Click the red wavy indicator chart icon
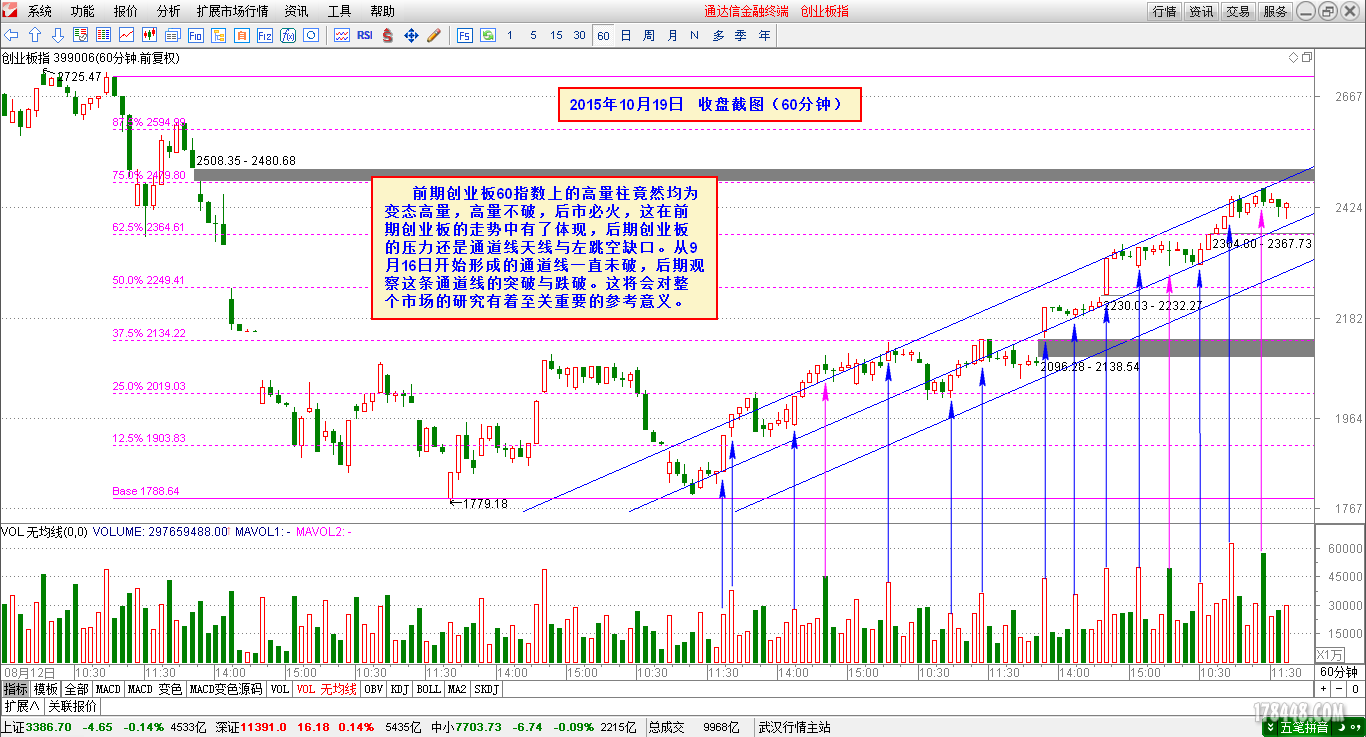The width and height of the screenshot is (1366, 737). [x=341, y=35]
